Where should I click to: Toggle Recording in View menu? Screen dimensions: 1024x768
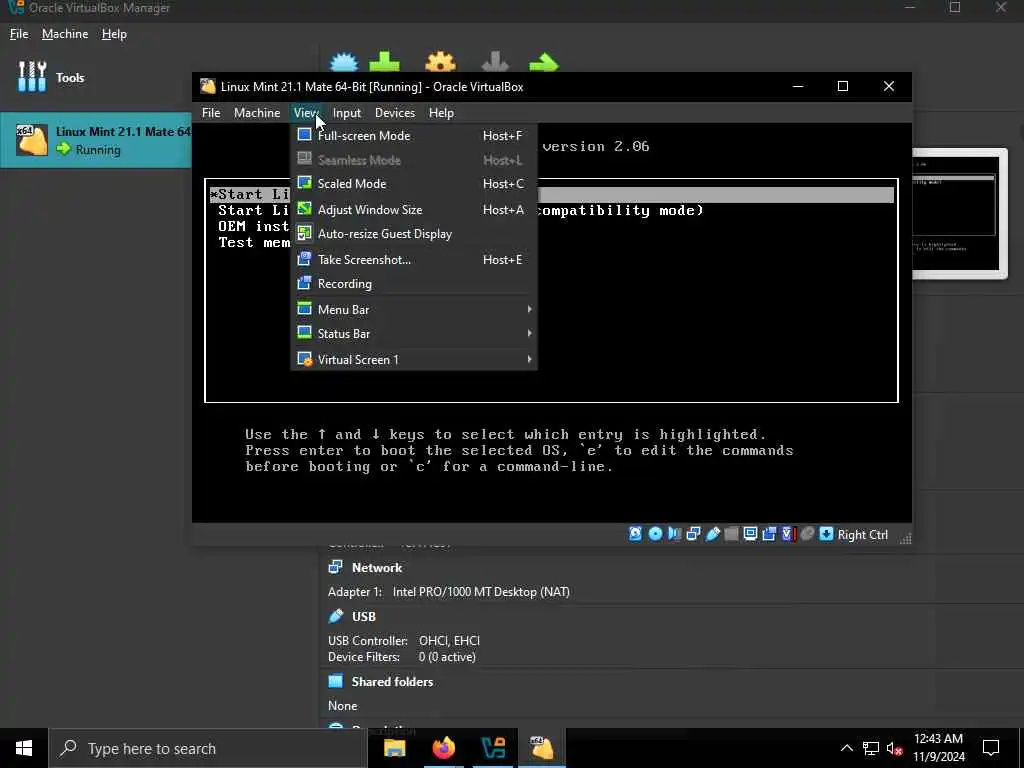[413, 283]
